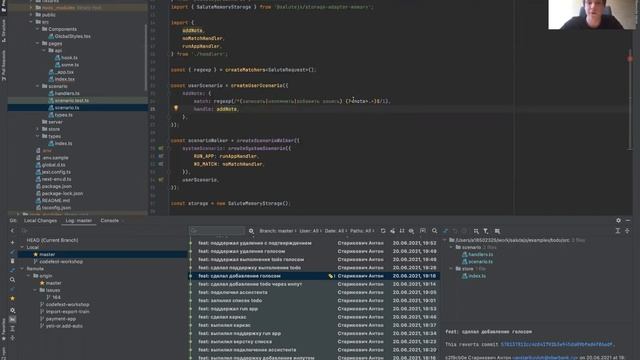640x360 pixels.
Task: Open handlers.ts in the project tree
Action: pos(67,93)
